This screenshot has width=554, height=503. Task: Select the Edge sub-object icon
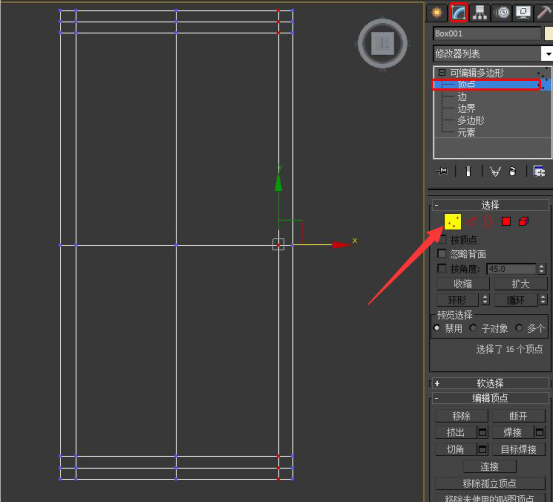[471, 222]
